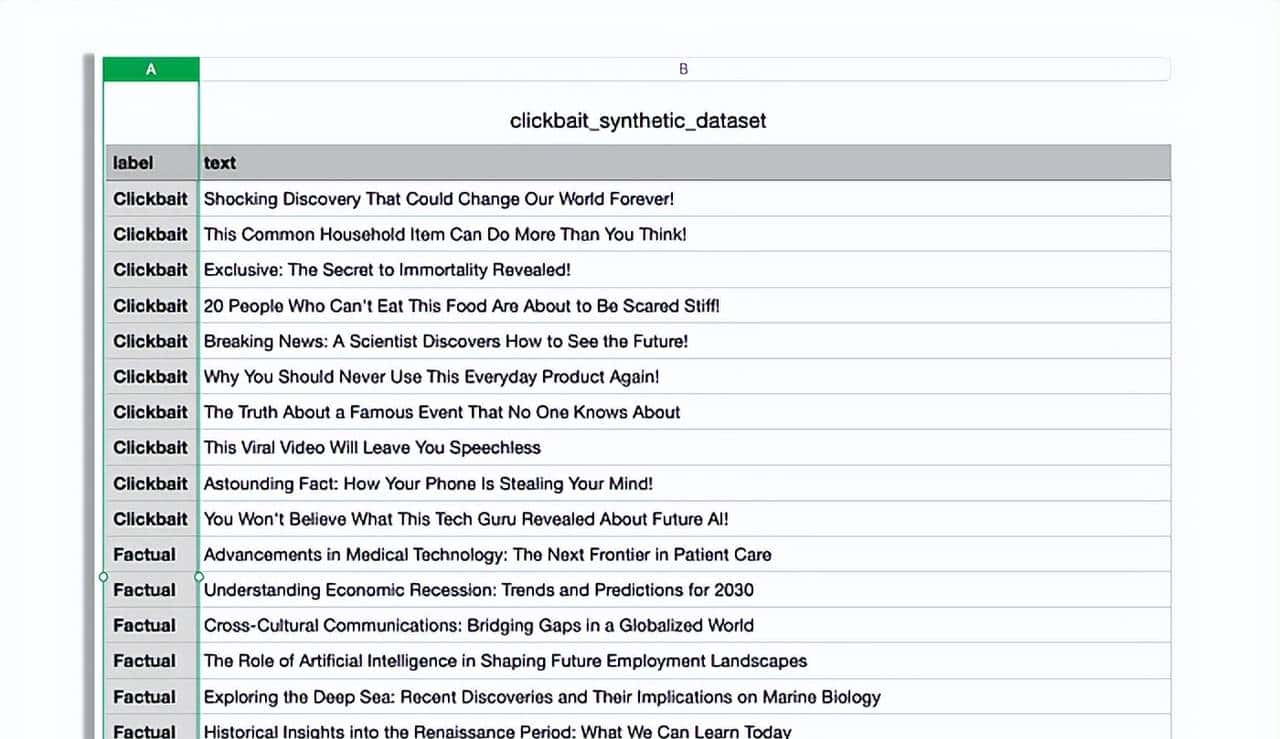Click the "Exploring the Deep Sea" cell
The height and width of the screenshot is (739, 1280).
[x=542, y=697]
